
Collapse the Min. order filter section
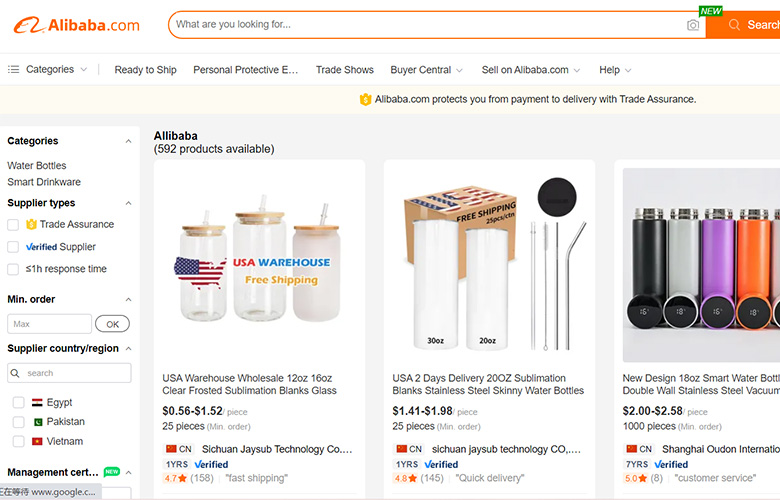[128, 299]
